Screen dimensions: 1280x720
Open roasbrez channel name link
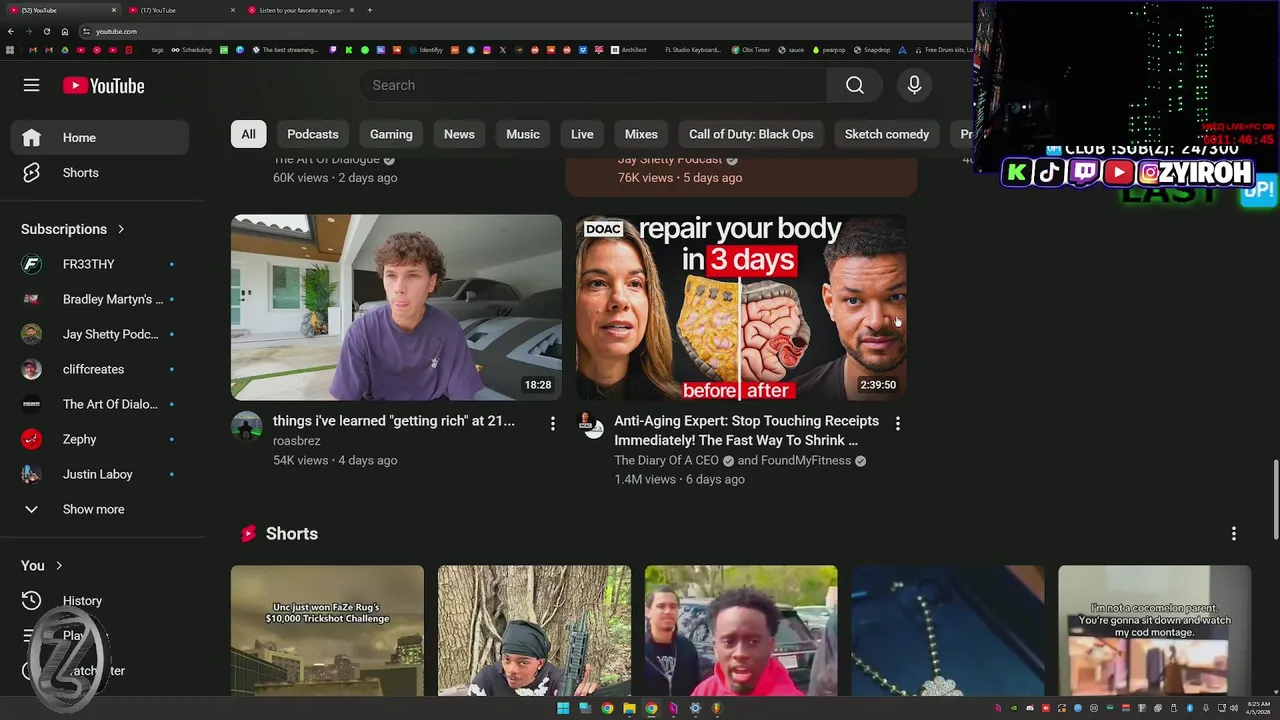point(296,441)
